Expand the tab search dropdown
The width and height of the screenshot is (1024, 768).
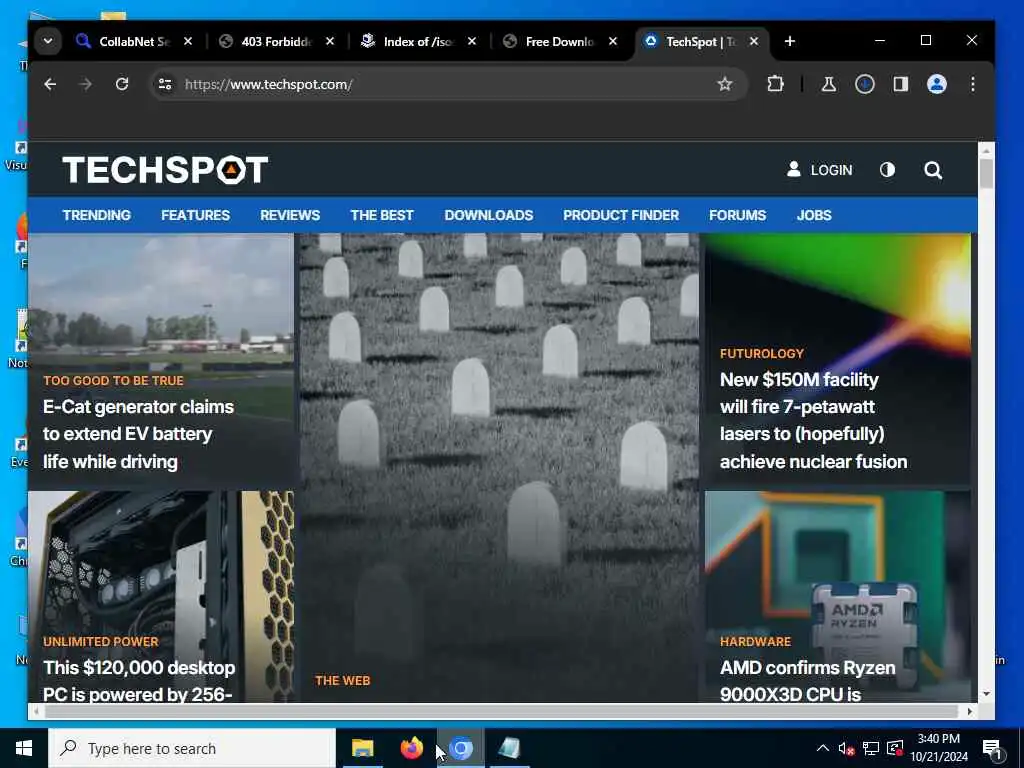48,41
